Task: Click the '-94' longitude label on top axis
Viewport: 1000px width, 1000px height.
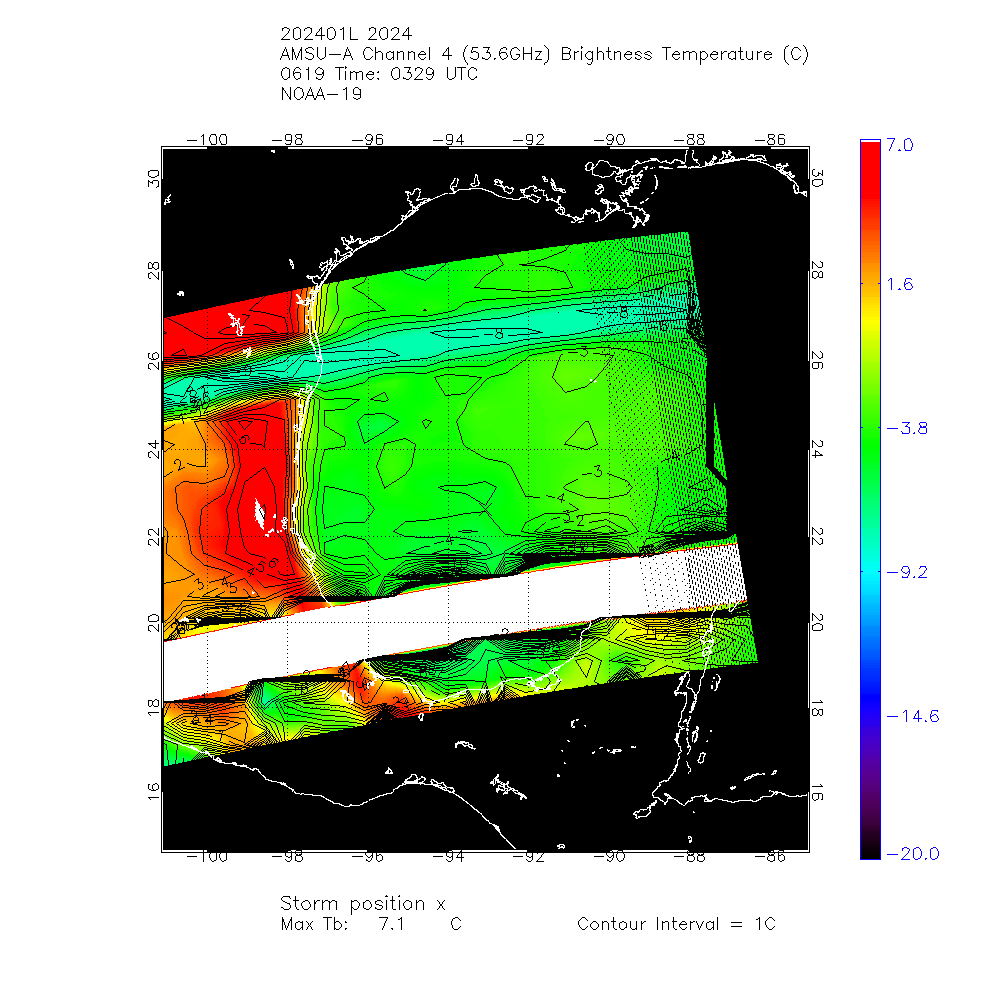Action: pyautogui.click(x=448, y=140)
